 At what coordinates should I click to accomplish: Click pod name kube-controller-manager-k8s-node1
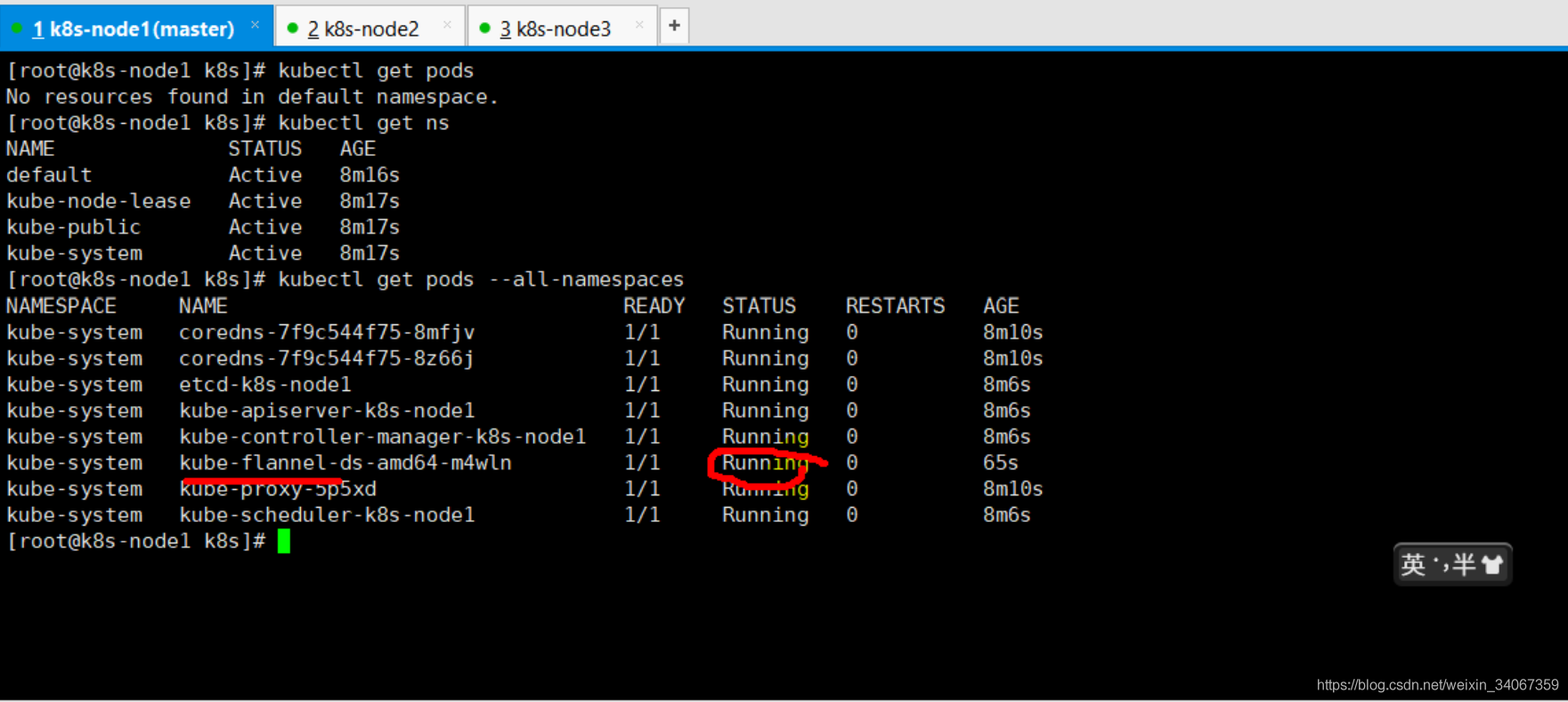[383, 437]
